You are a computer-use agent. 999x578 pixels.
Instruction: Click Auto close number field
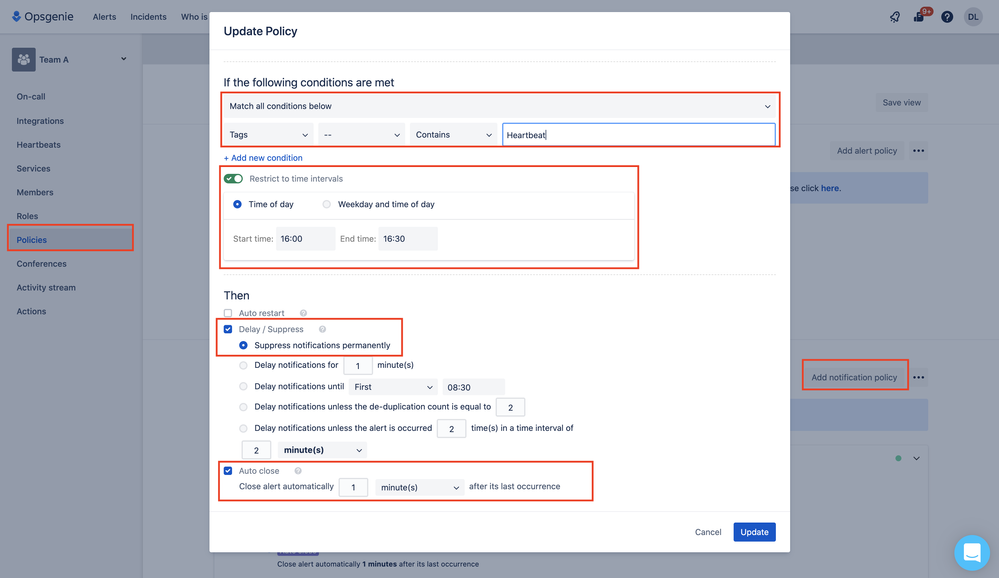pos(354,488)
